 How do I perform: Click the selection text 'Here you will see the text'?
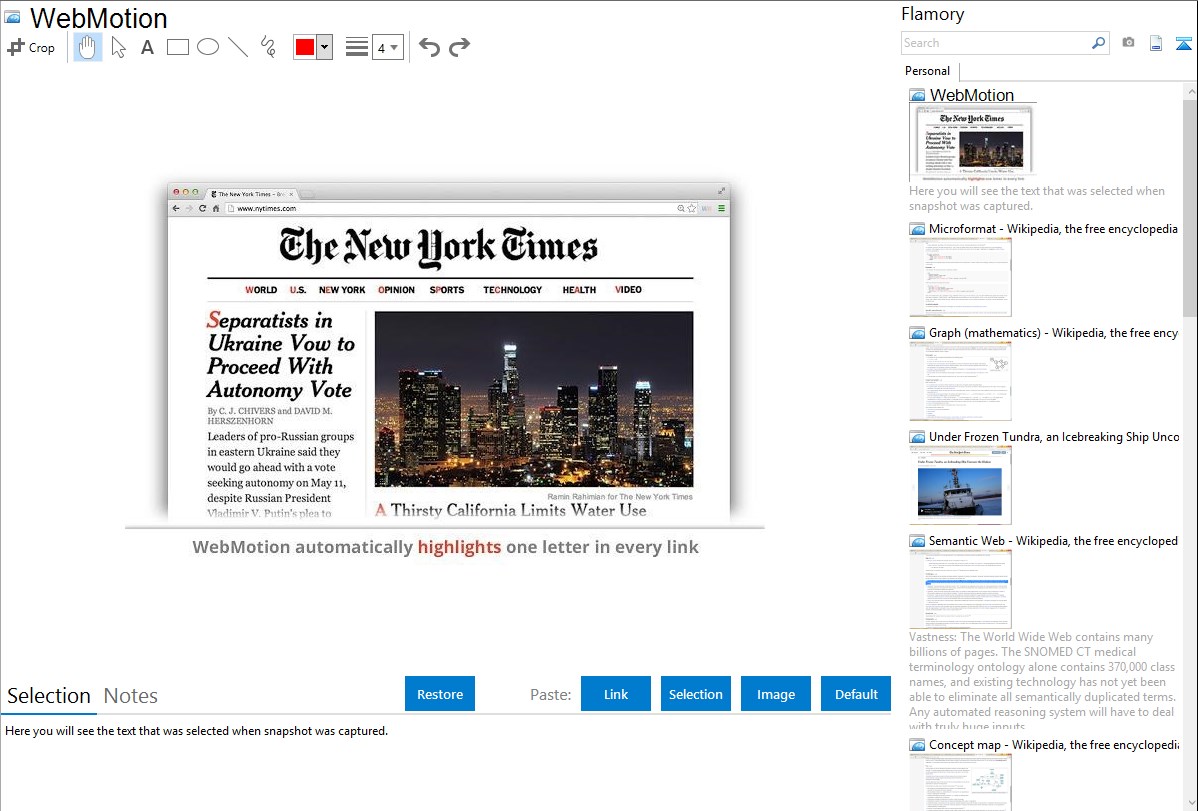(x=196, y=731)
